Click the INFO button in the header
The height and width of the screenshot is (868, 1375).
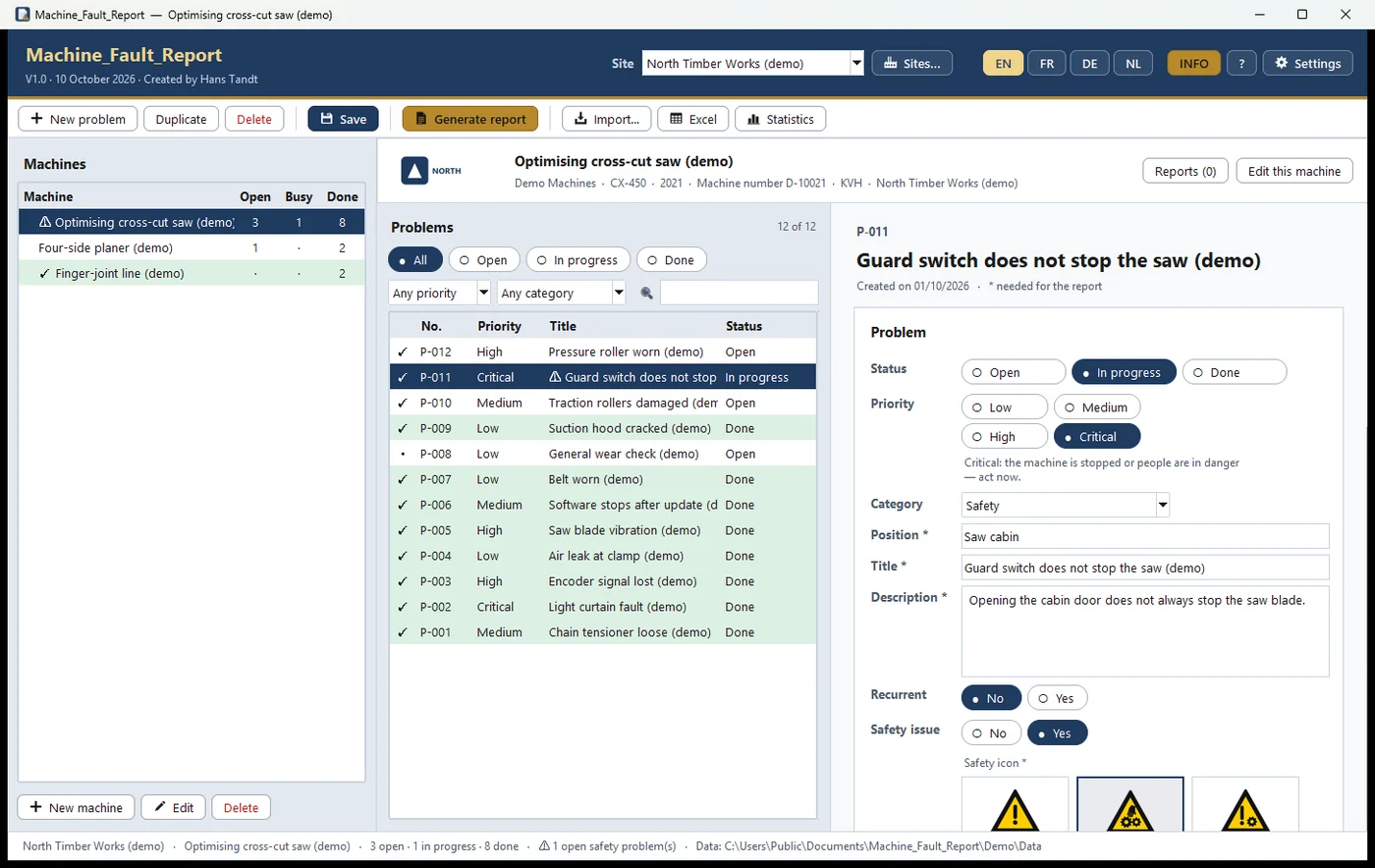[x=1194, y=63]
